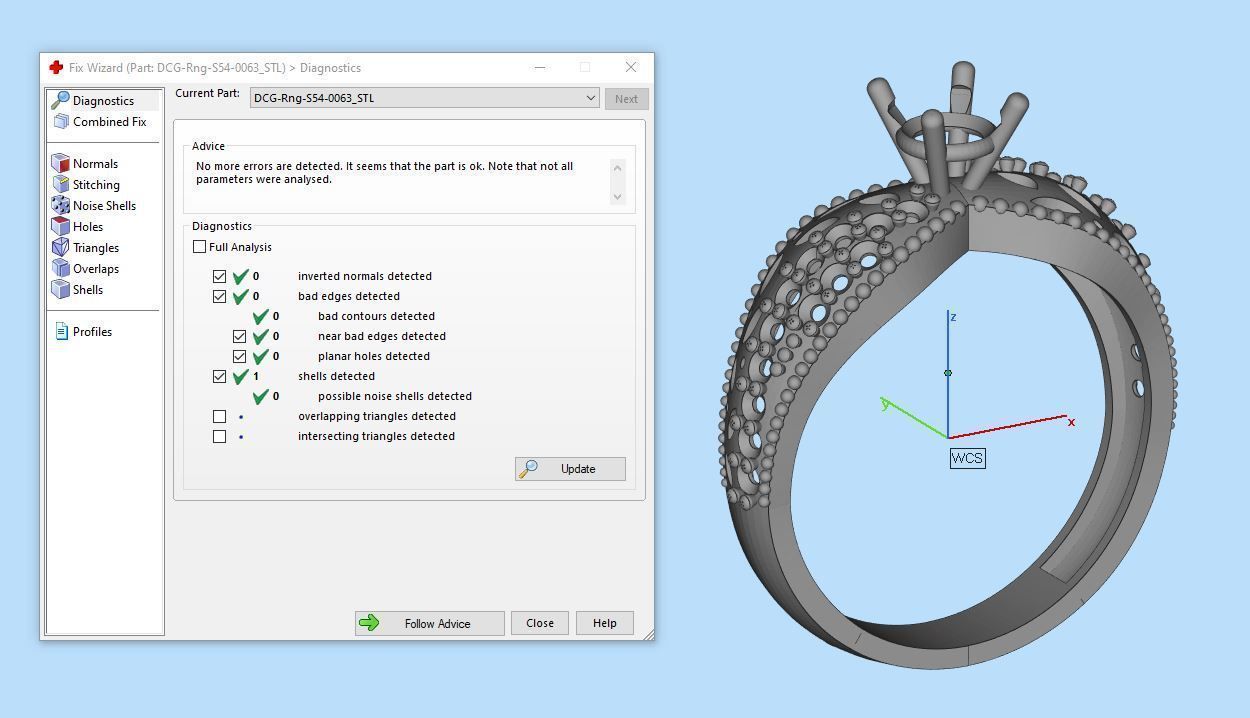Click the Update button
Screen dimensions: 1250x718
(x=570, y=468)
